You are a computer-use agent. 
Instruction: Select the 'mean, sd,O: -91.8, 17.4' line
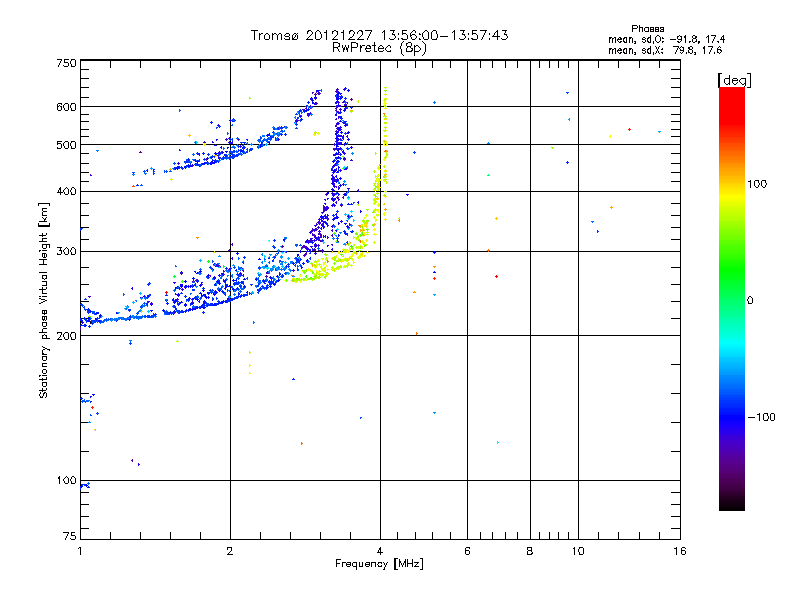(666, 39)
